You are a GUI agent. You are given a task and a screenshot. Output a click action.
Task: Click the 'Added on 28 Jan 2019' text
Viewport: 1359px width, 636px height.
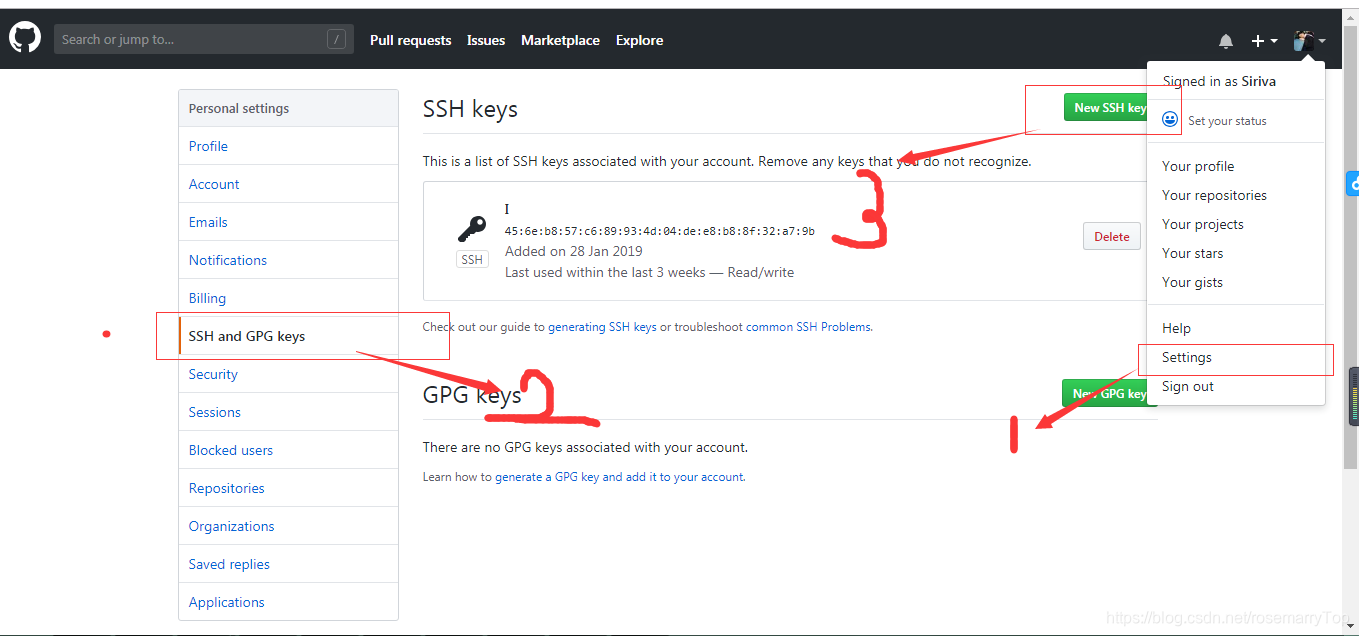574,251
